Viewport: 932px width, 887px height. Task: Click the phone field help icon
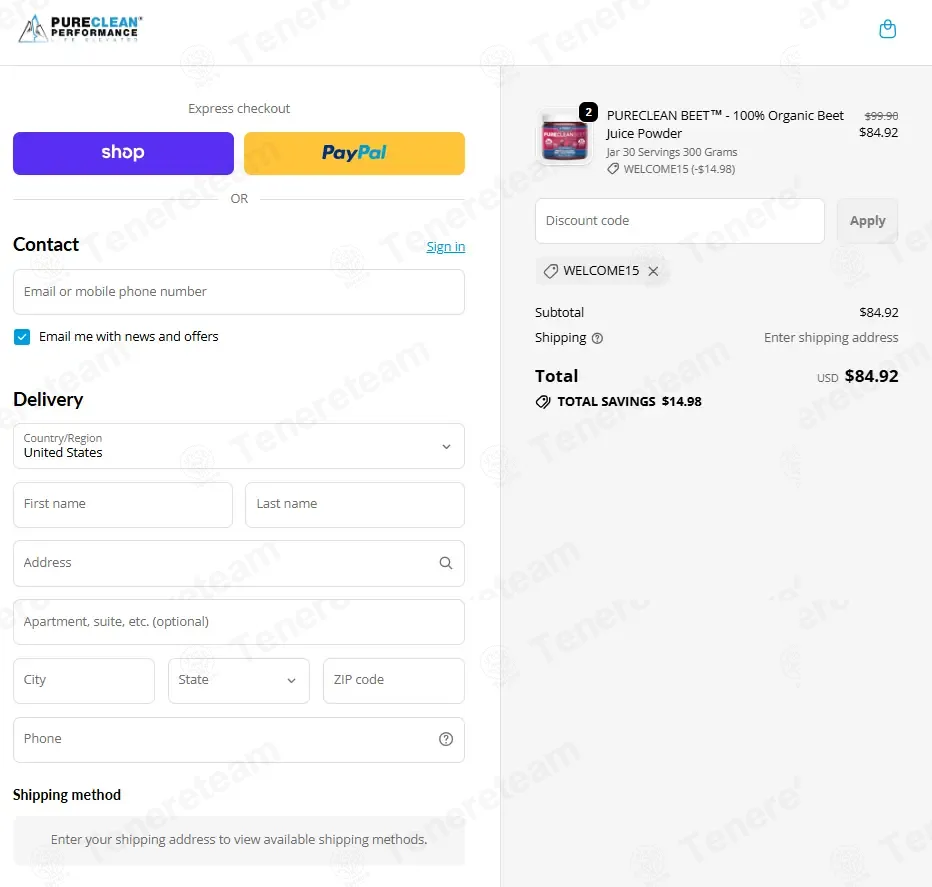pyautogui.click(x=446, y=739)
